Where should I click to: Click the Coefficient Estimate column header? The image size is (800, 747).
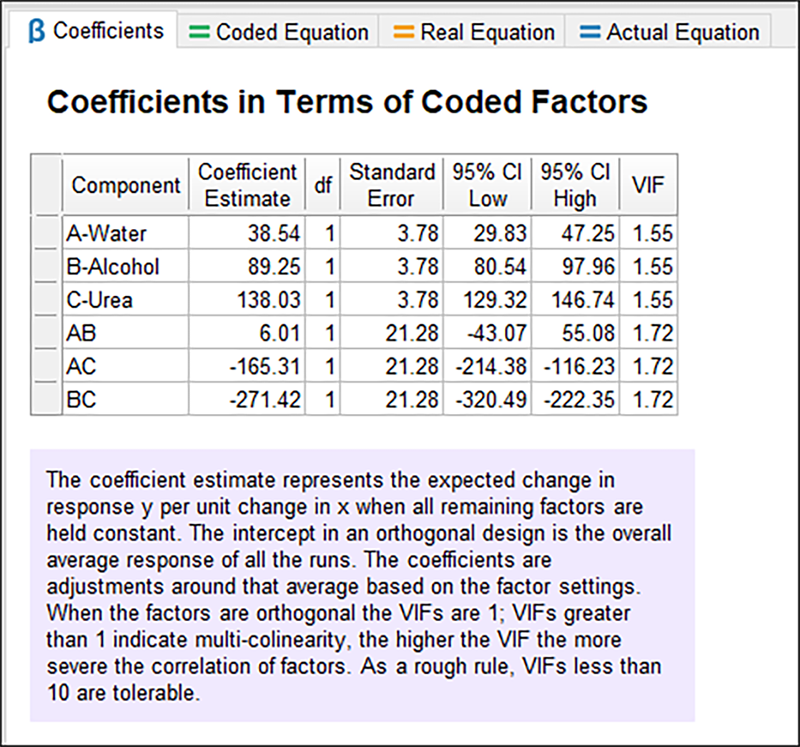click(247, 185)
